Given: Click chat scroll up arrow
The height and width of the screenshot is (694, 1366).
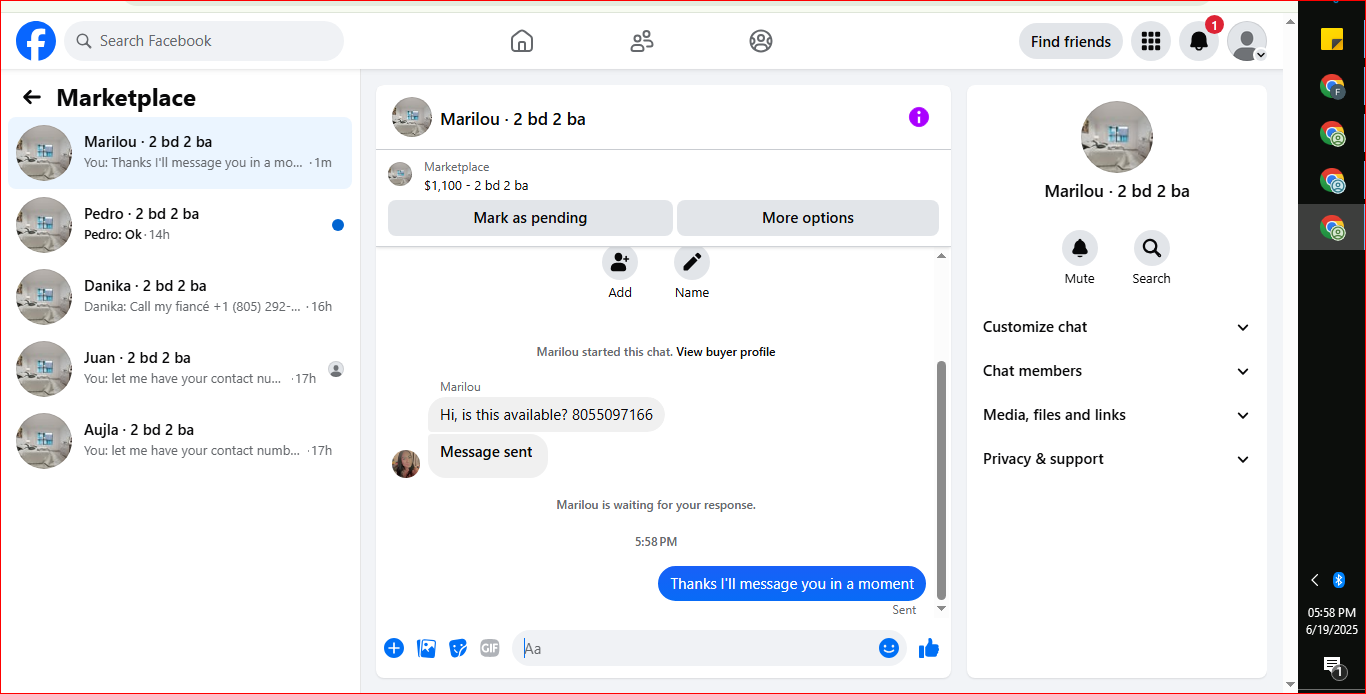Looking at the screenshot, I should point(941,256).
